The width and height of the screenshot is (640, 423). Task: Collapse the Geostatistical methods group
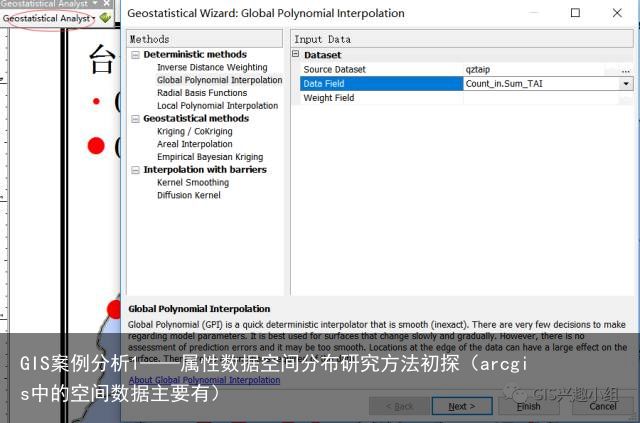click(136, 119)
